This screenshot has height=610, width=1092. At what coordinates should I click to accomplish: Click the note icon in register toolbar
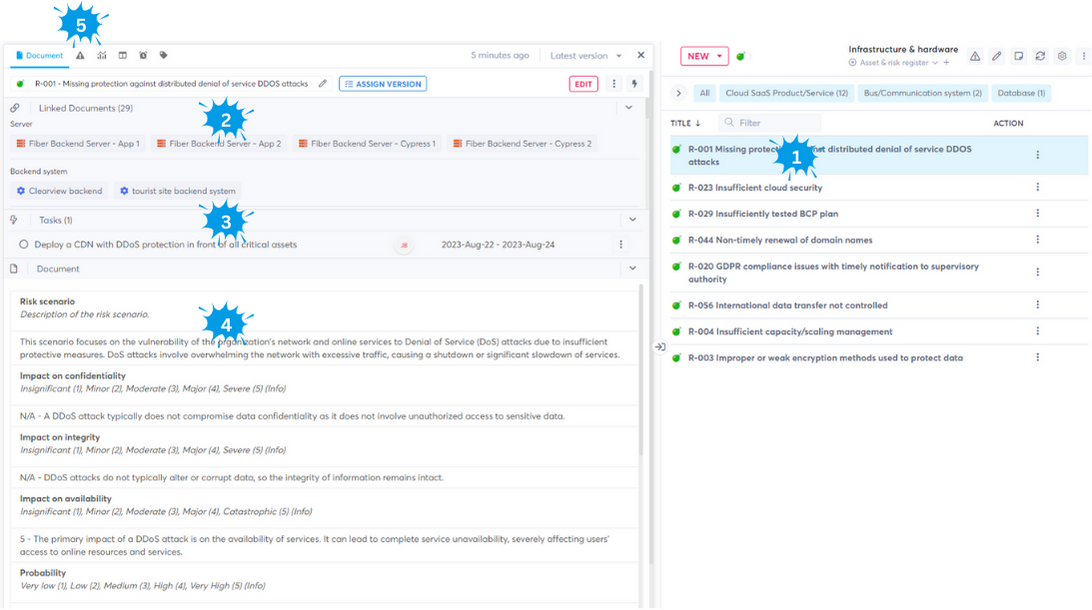[x=1018, y=57]
